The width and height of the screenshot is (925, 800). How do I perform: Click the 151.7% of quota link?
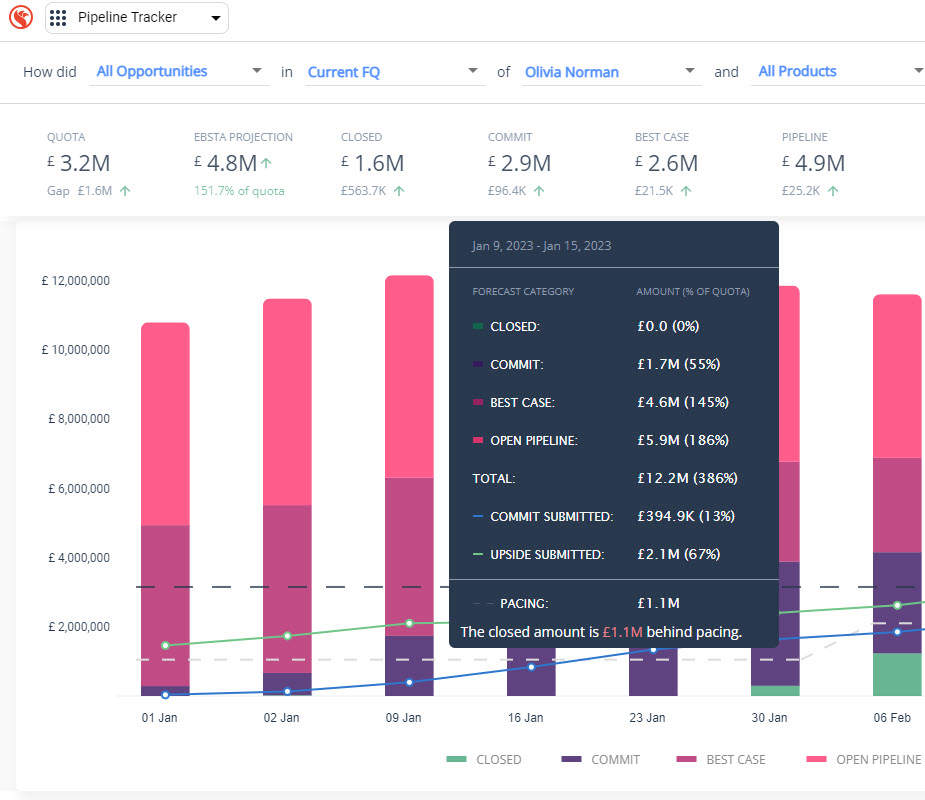point(239,191)
